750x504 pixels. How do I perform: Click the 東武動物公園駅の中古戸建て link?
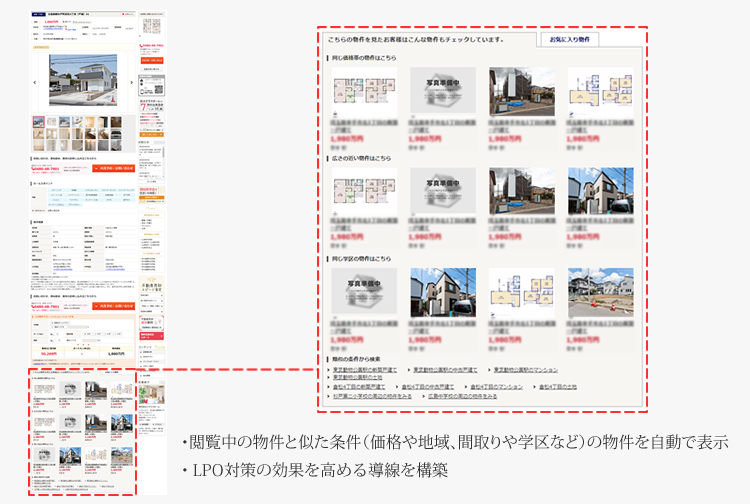click(x=445, y=369)
